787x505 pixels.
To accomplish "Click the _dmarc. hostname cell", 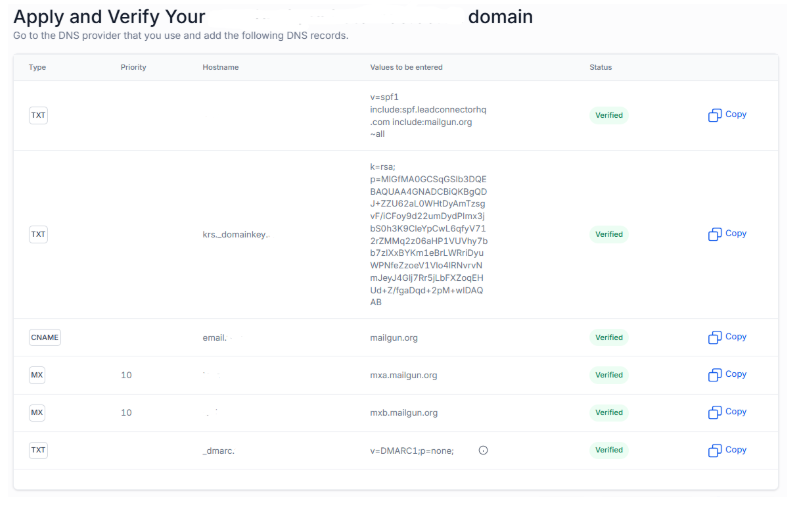I will pyautogui.click(x=218, y=451).
